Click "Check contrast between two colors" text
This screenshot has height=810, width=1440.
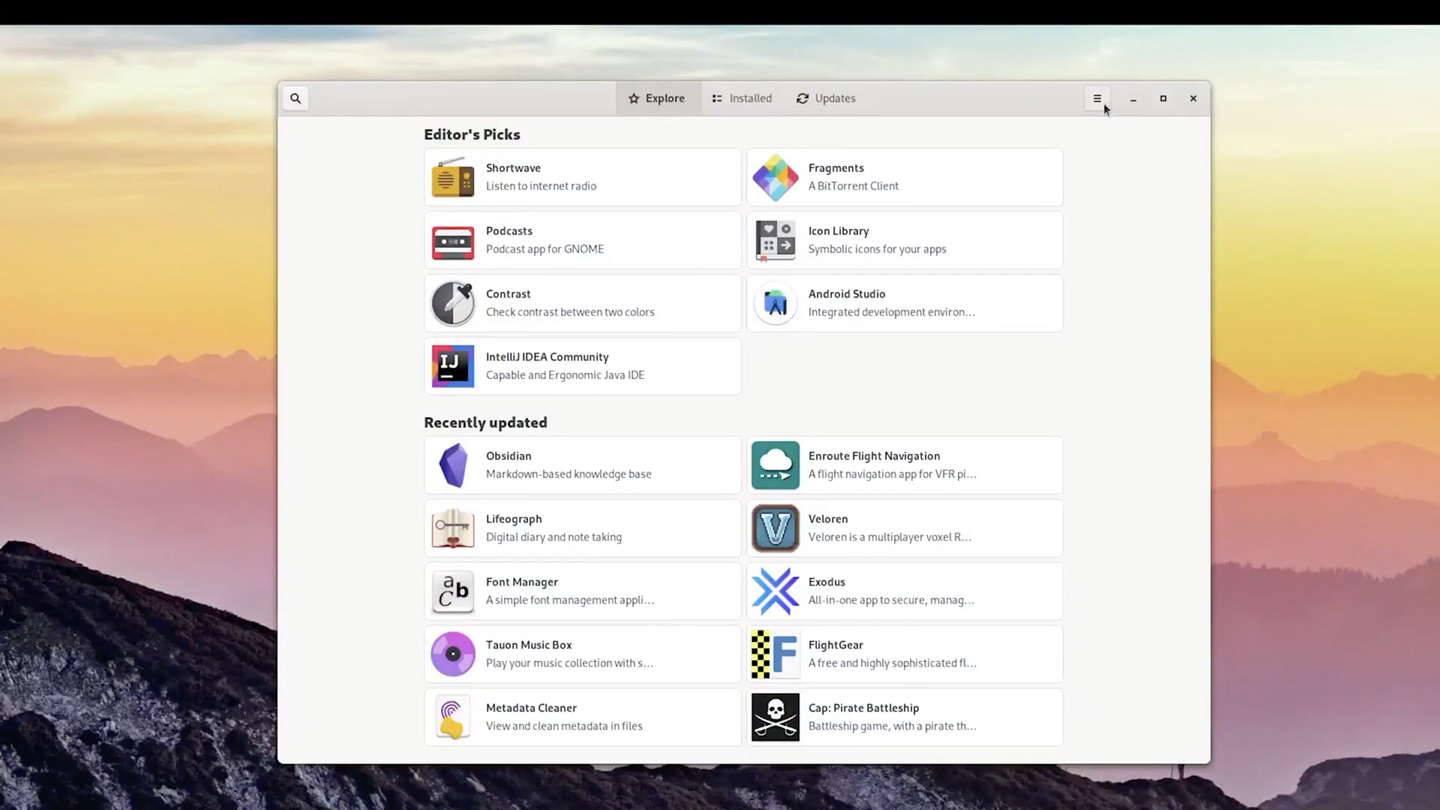coord(570,312)
